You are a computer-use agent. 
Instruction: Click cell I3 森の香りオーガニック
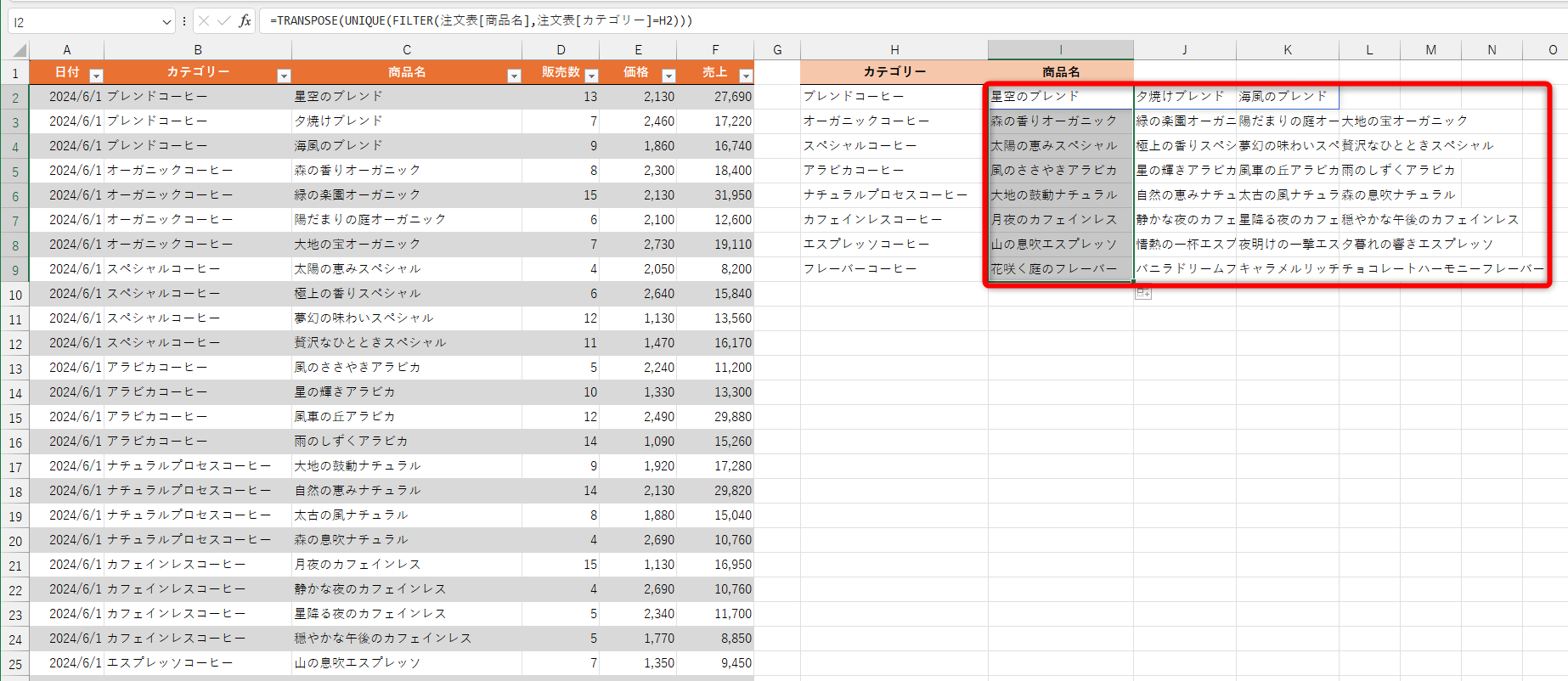pos(1061,121)
